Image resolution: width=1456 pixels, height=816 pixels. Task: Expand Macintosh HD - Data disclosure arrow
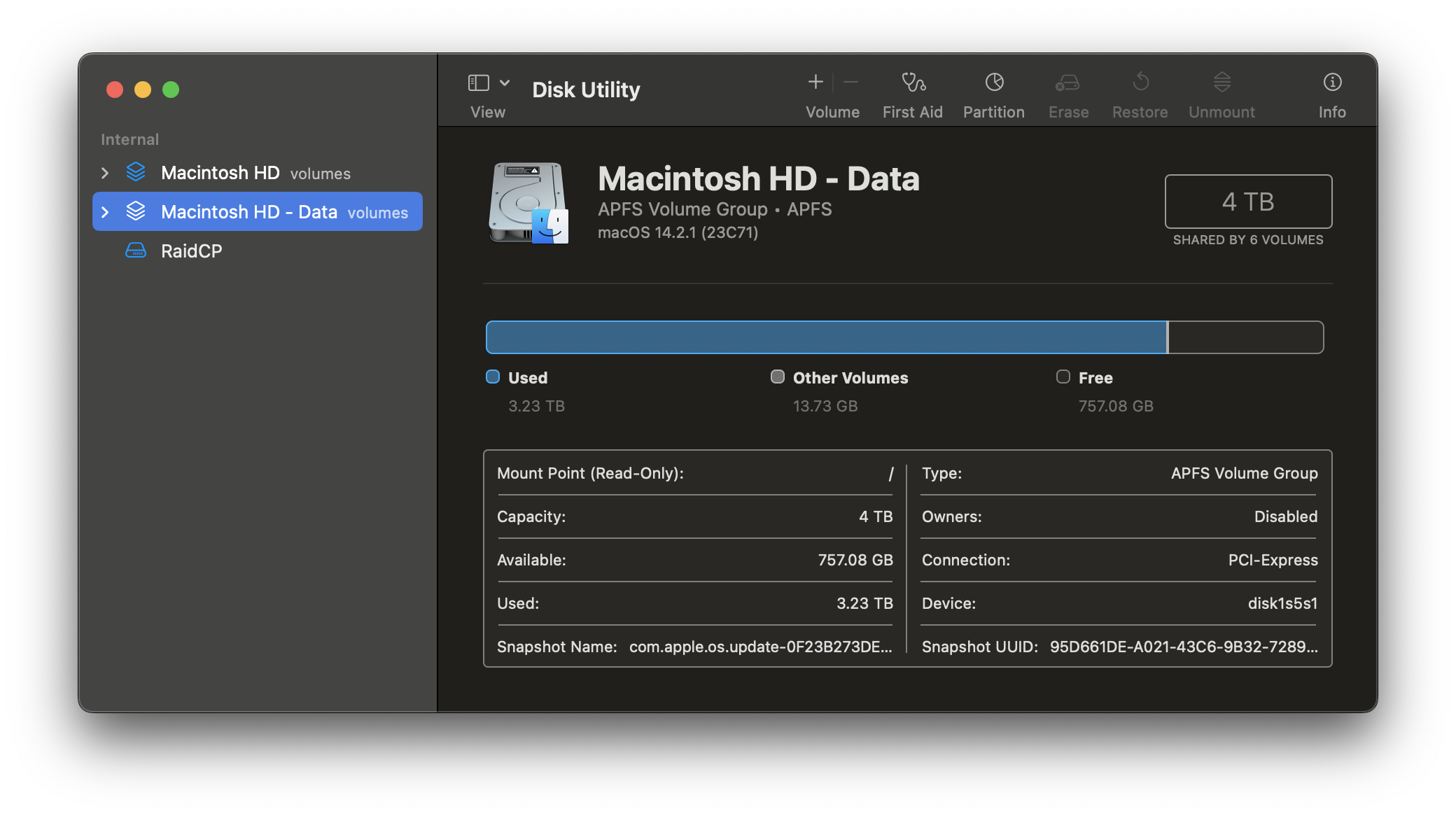(x=105, y=212)
